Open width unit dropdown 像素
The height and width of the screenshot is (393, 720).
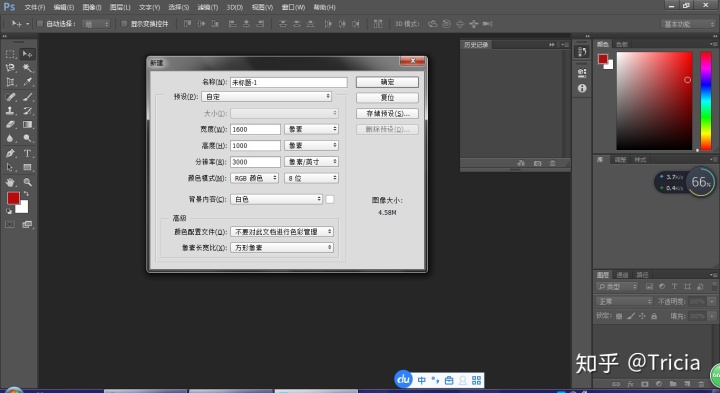(x=311, y=129)
